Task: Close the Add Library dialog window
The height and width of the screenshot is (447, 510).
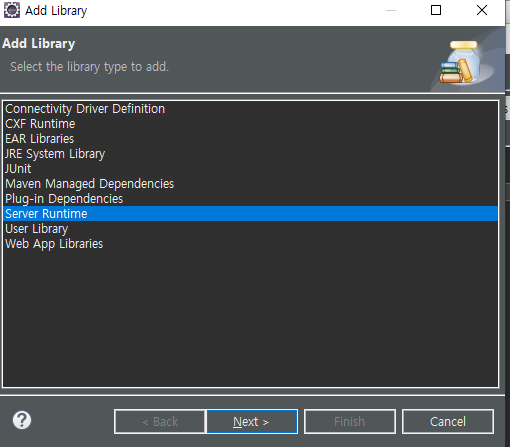Action: (482, 10)
